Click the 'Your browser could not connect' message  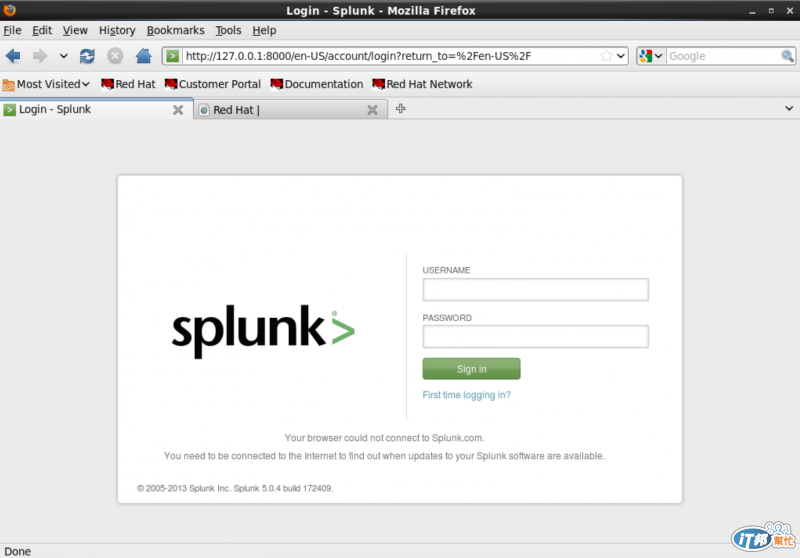coord(384,438)
